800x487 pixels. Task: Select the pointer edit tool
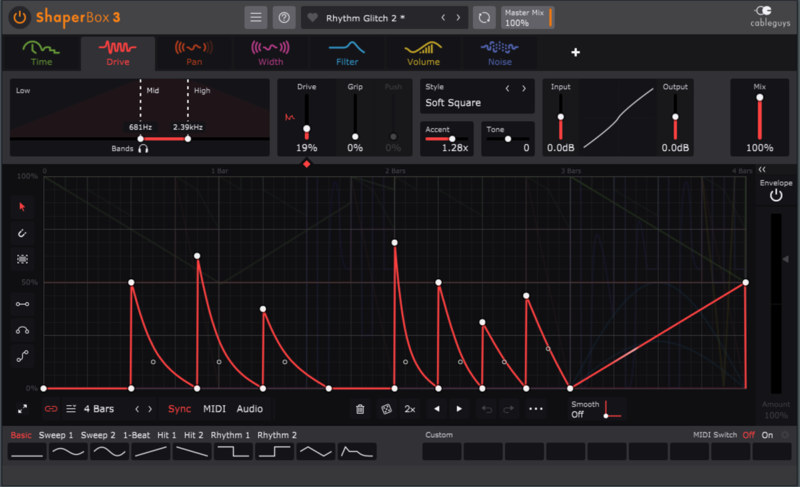(x=22, y=207)
